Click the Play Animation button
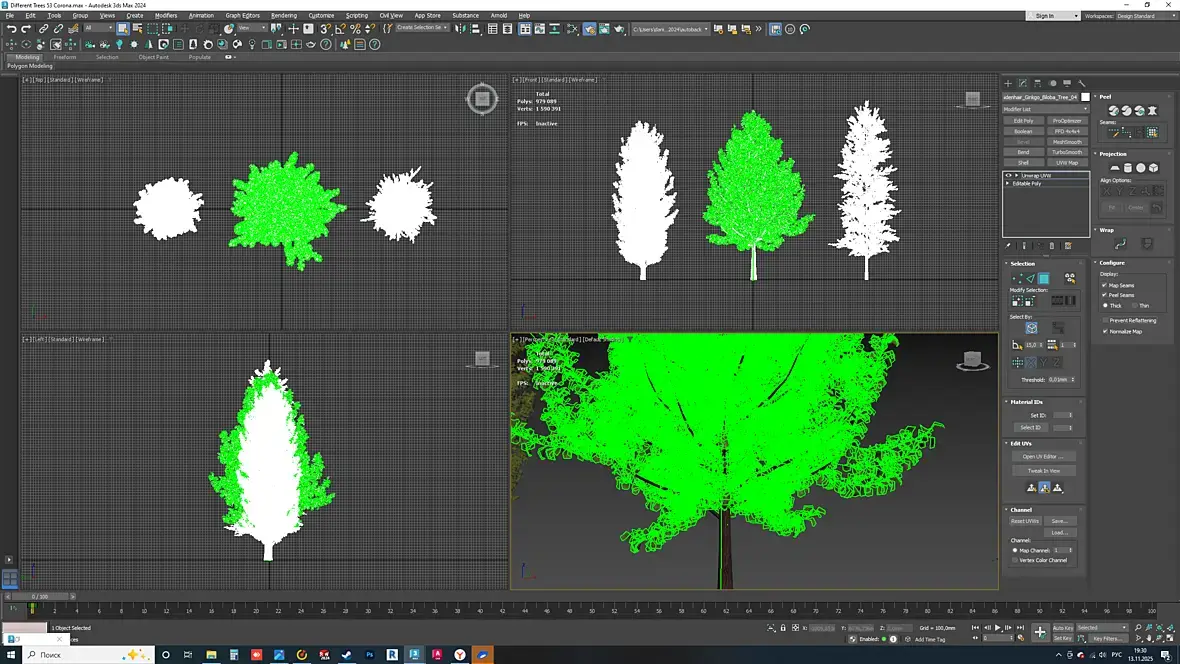This screenshot has width=1180, height=664. coord(997,627)
